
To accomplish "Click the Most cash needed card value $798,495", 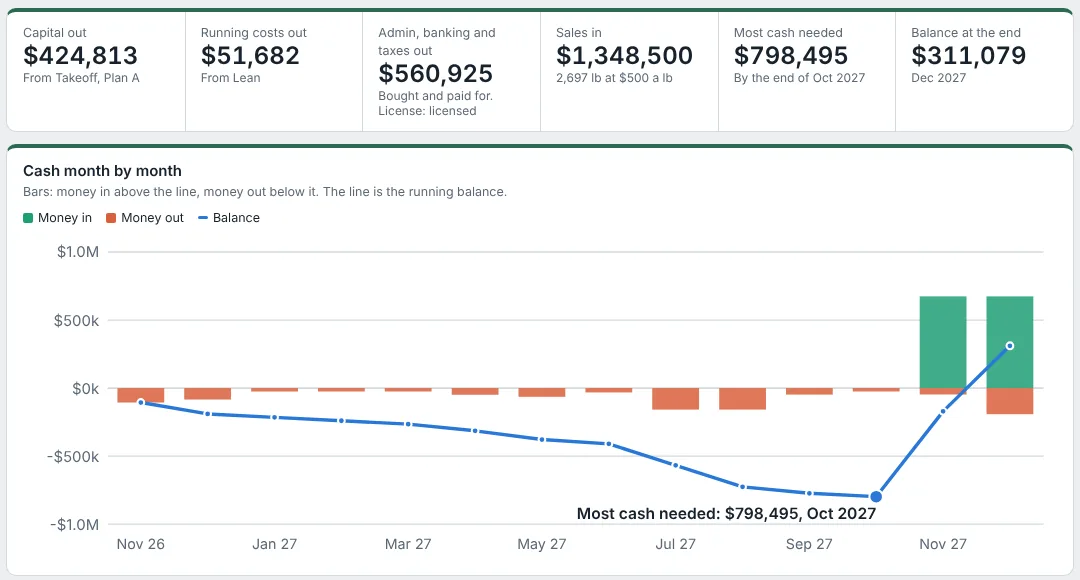I will tap(791, 56).
